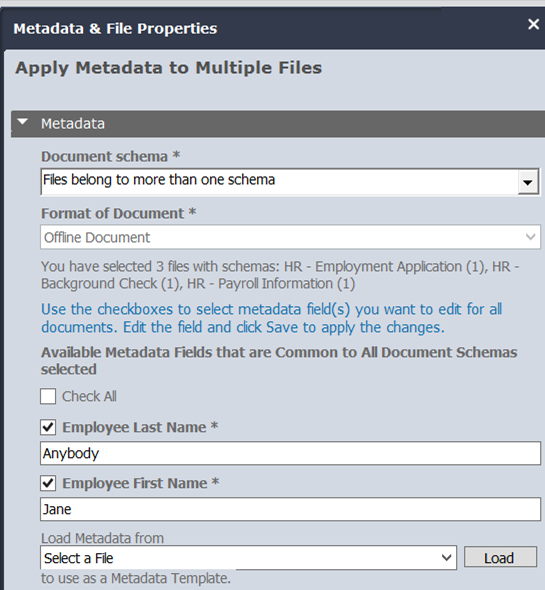Click the Load button
The height and width of the screenshot is (590, 545).
coord(500,557)
